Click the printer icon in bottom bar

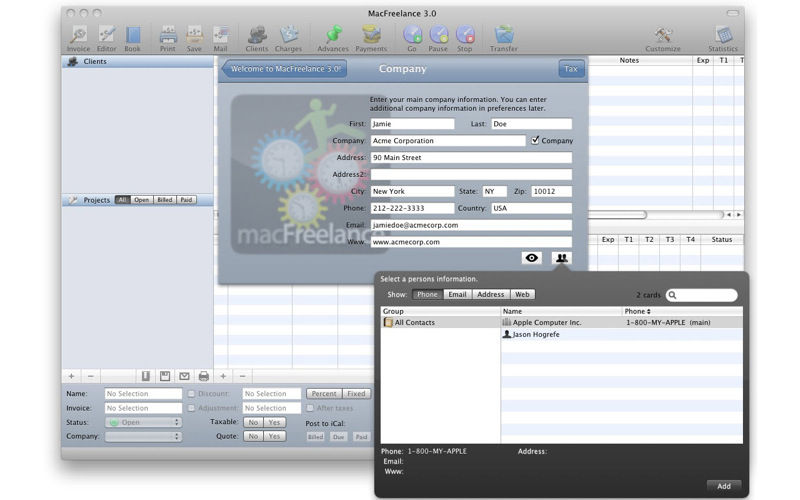[x=204, y=376]
